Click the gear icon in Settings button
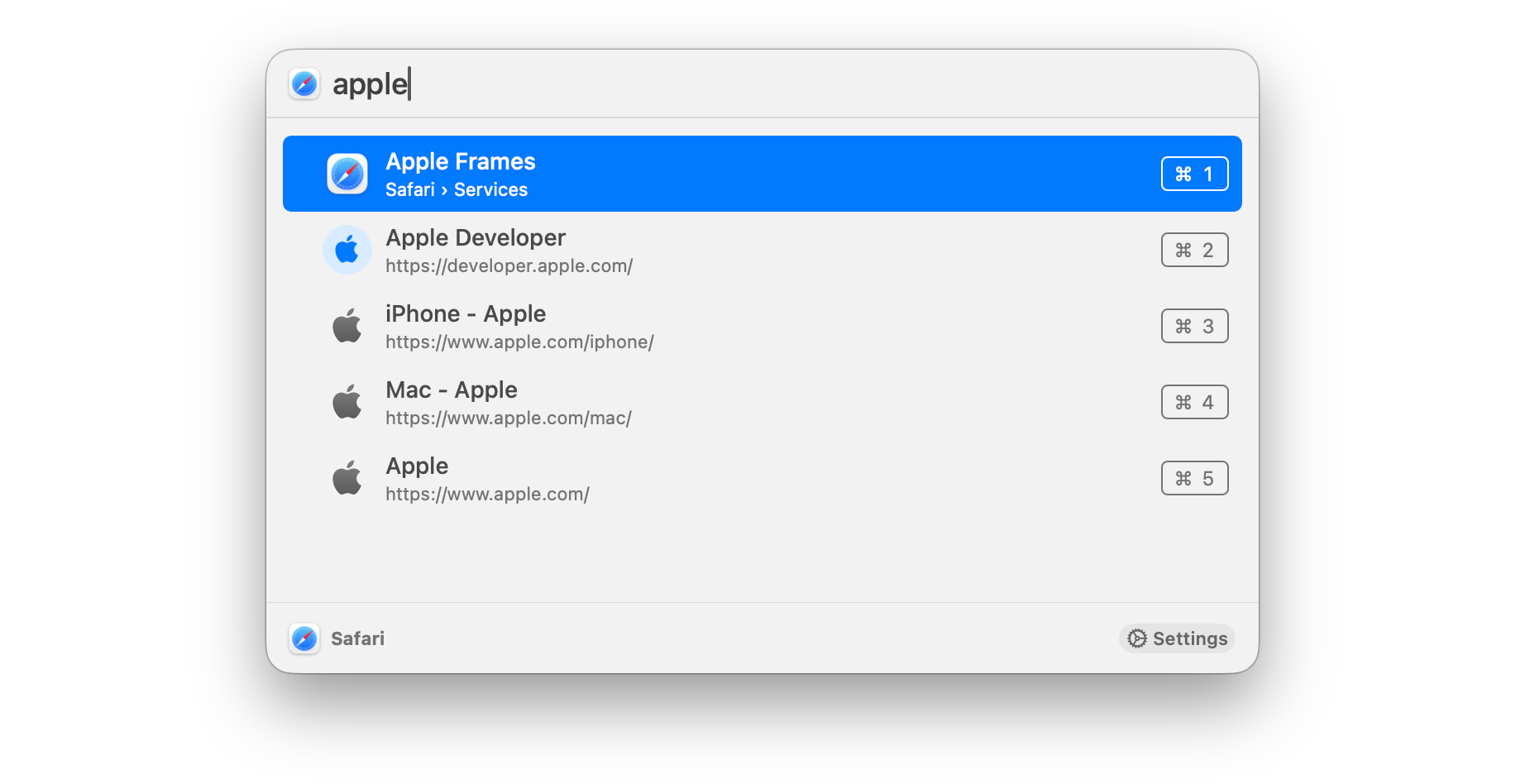This screenshot has width=1525, height=784. pos(1137,638)
